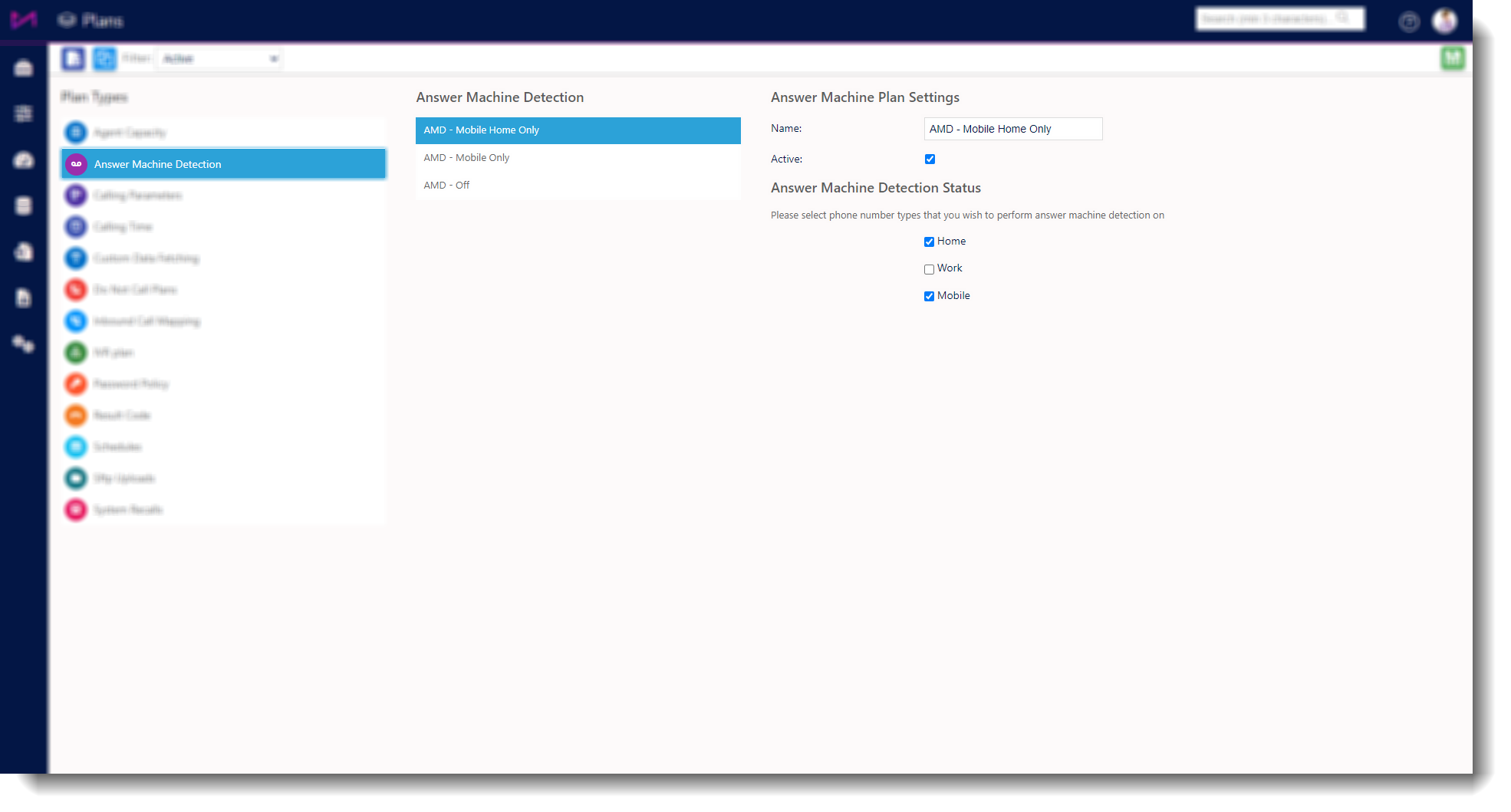Click the new plan document icon in toolbar
The image size is (1511, 812).
click(x=74, y=58)
